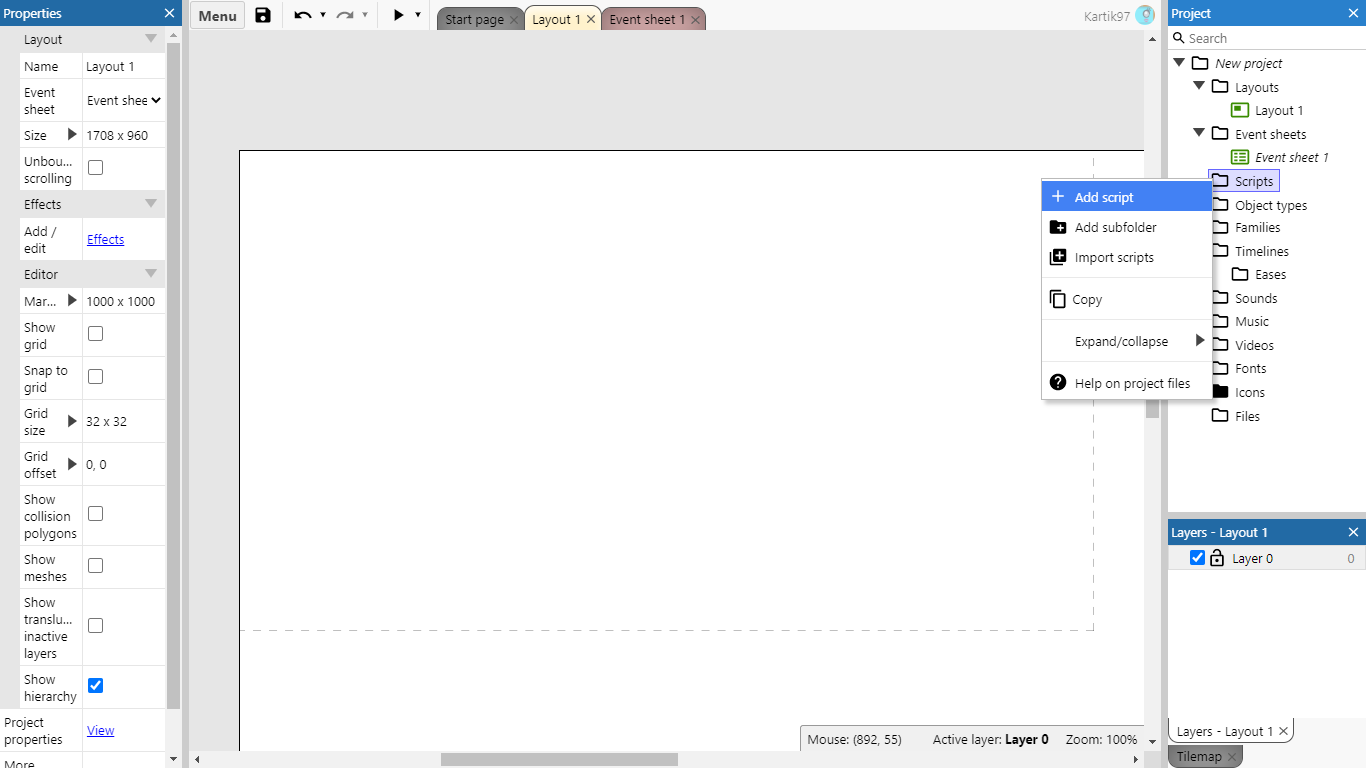Select the Timelines folder
This screenshot has height=768, width=1366.
(x=1262, y=251)
